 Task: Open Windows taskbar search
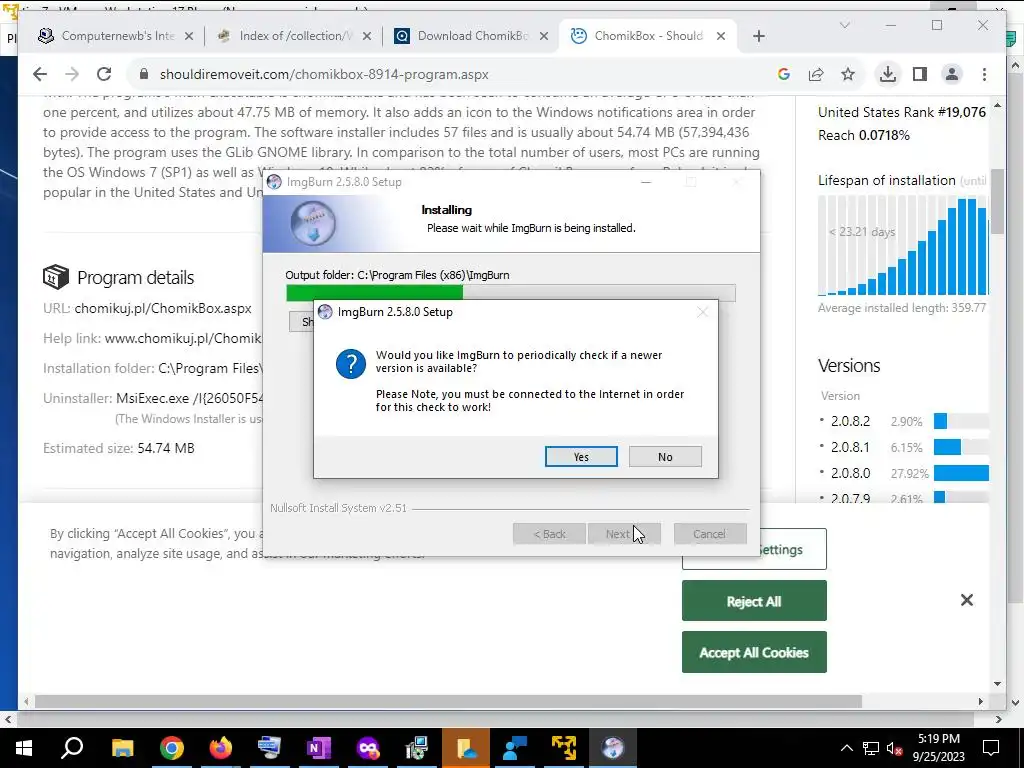coord(72,748)
